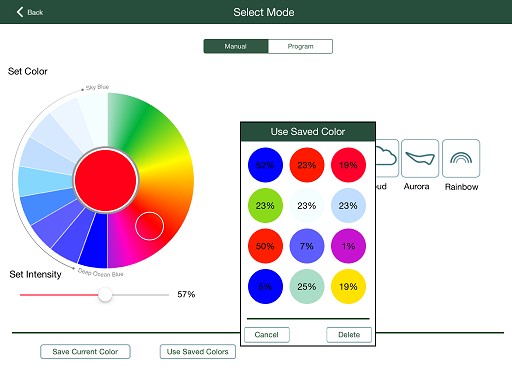
Task: Choose the blue 52% saved color
Action: pyautogui.click(x=265, y=165)
